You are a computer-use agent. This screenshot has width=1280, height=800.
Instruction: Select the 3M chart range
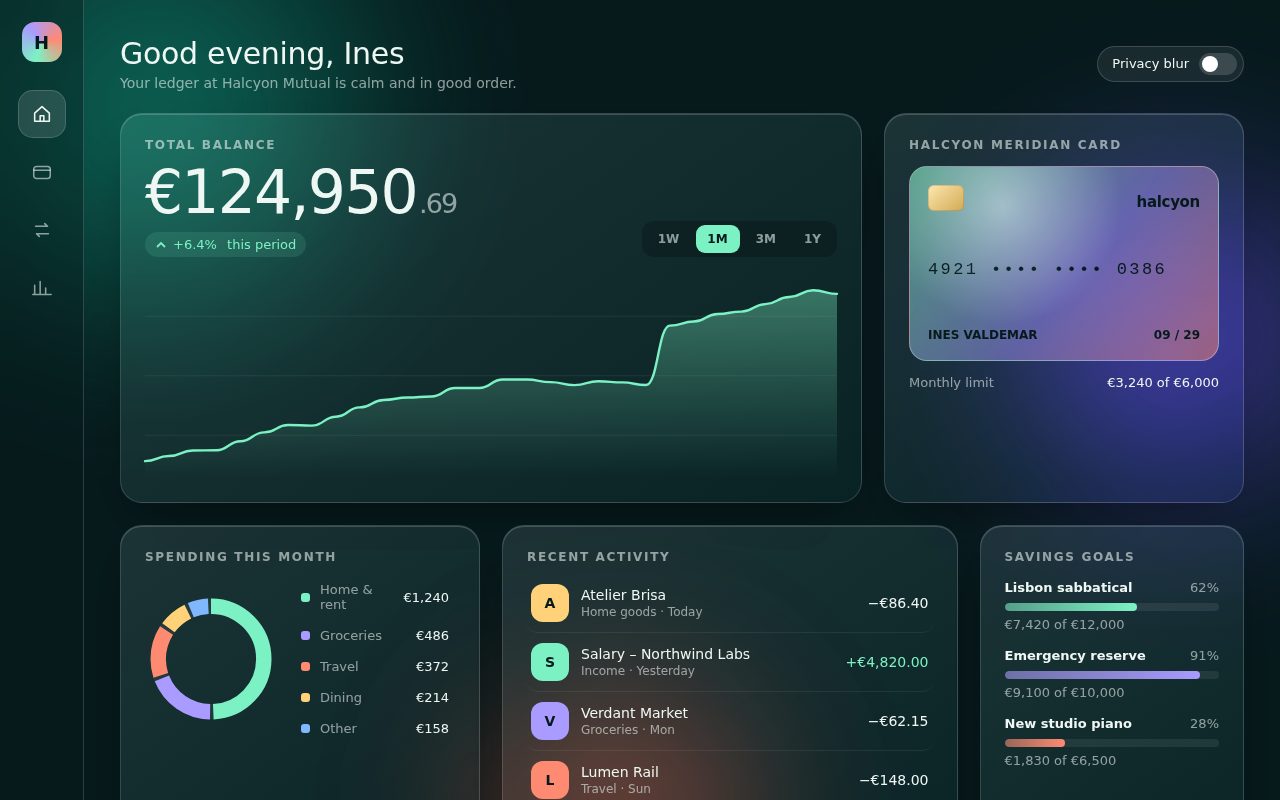click(x=766, y=239)
